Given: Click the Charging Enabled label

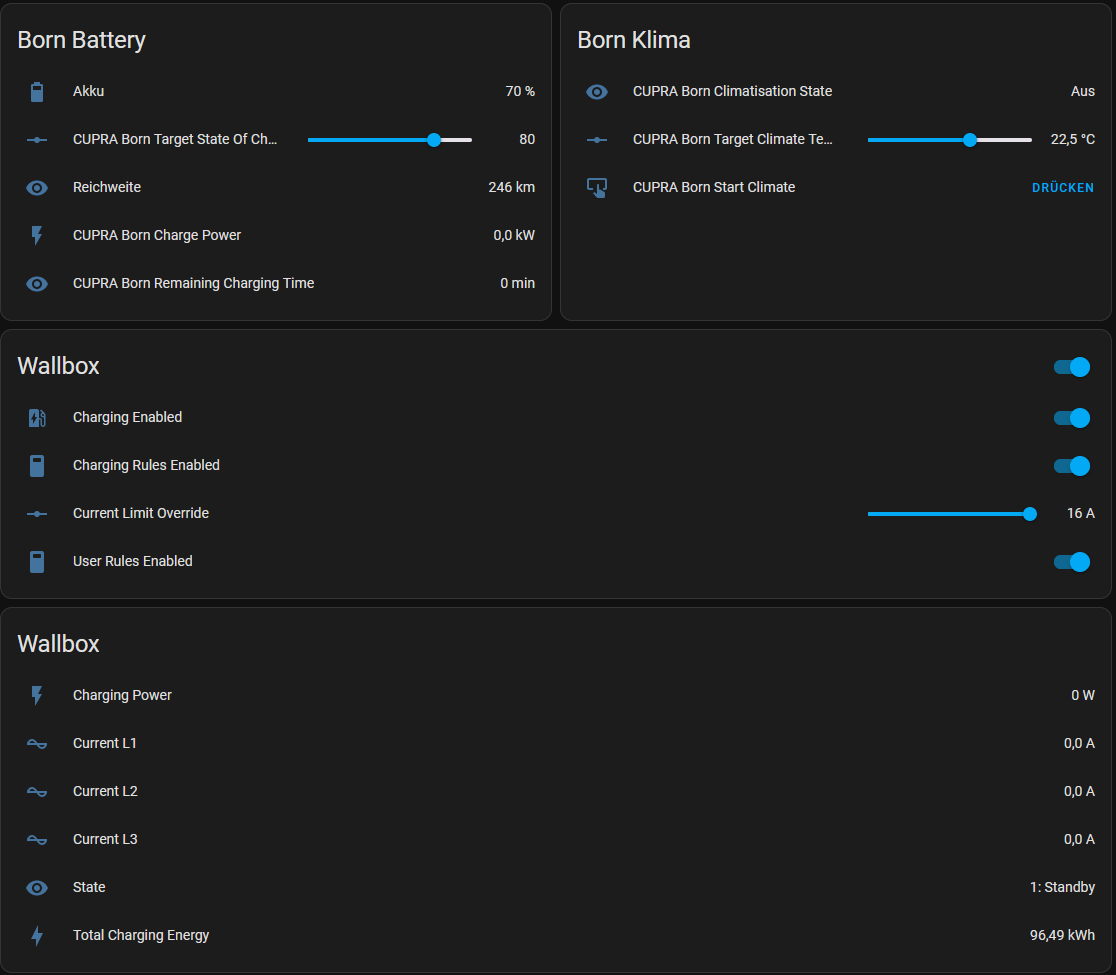Looking at the screenshot, I should 127,418.
